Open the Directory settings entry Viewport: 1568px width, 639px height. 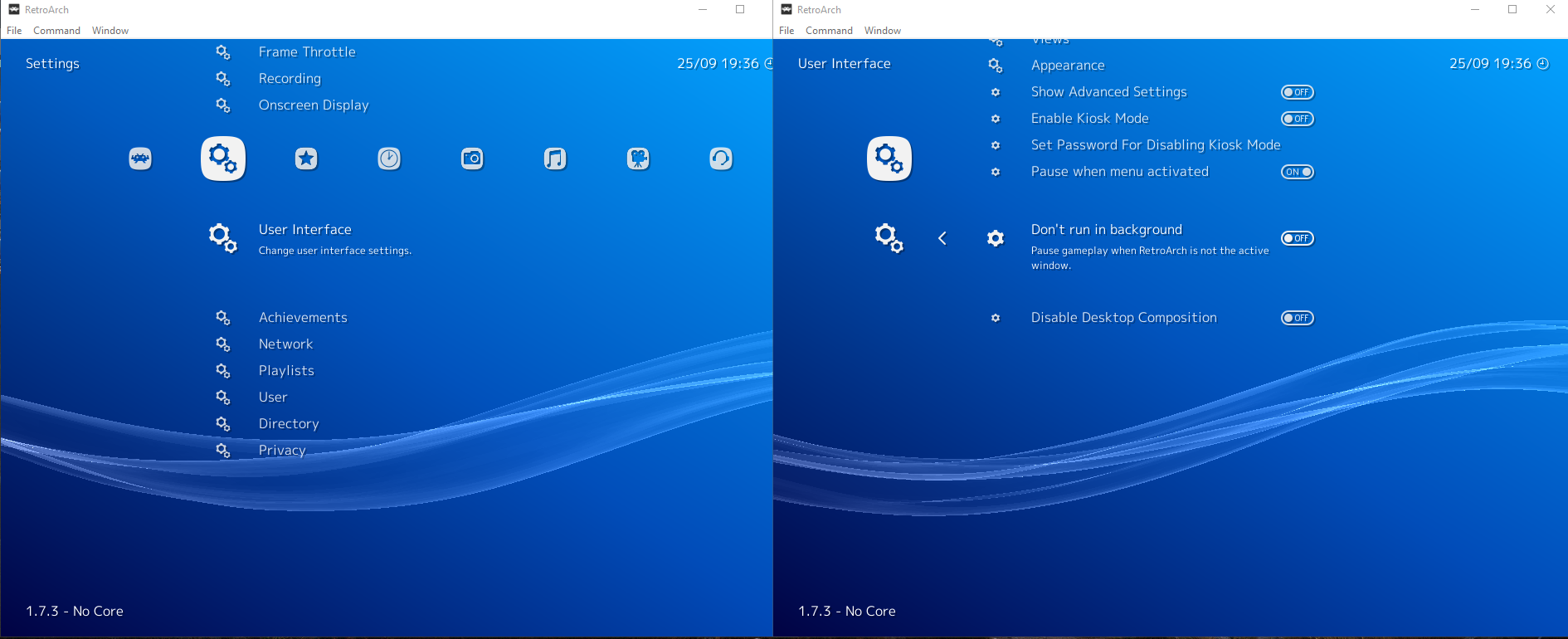pos(288,424)
